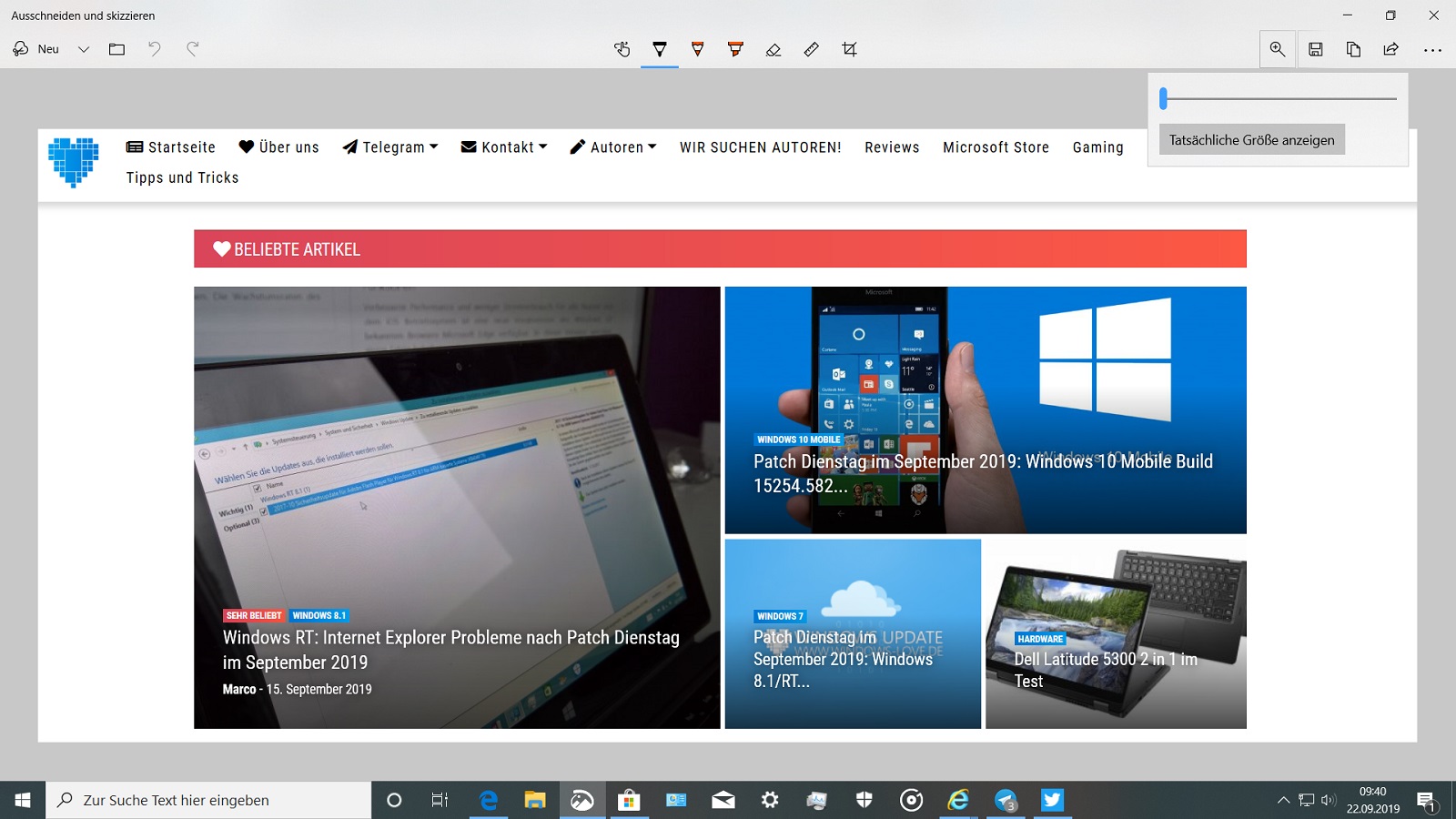Open Task View on the taskbar
The image size is (1456, 819).
click(440, 800)
